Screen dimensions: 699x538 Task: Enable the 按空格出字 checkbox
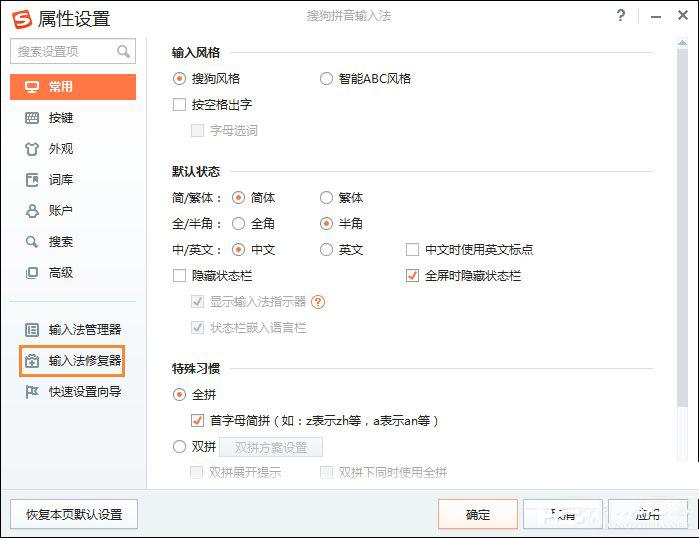coord(179,105)
